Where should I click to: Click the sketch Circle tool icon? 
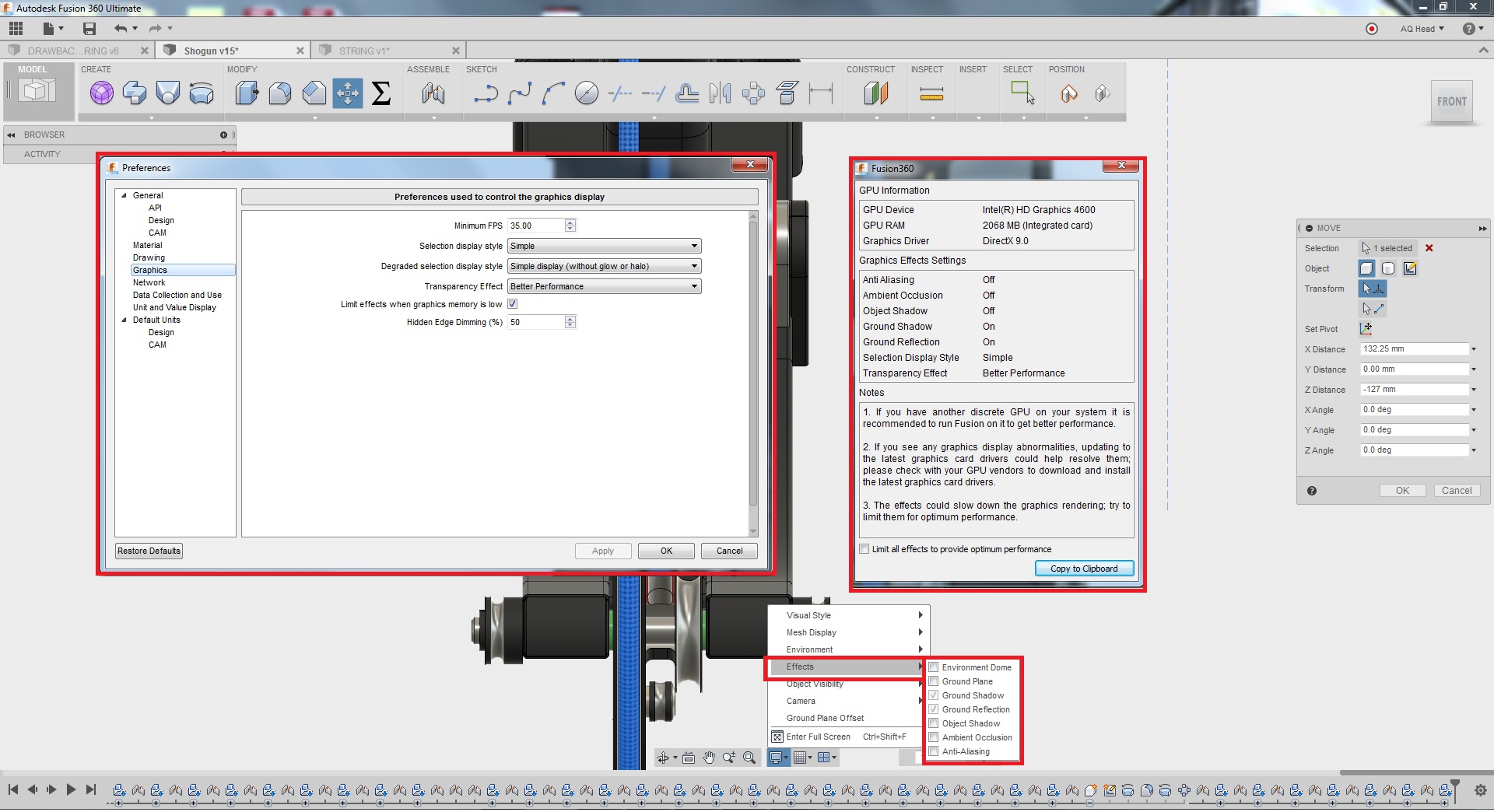tap(587, 94)
